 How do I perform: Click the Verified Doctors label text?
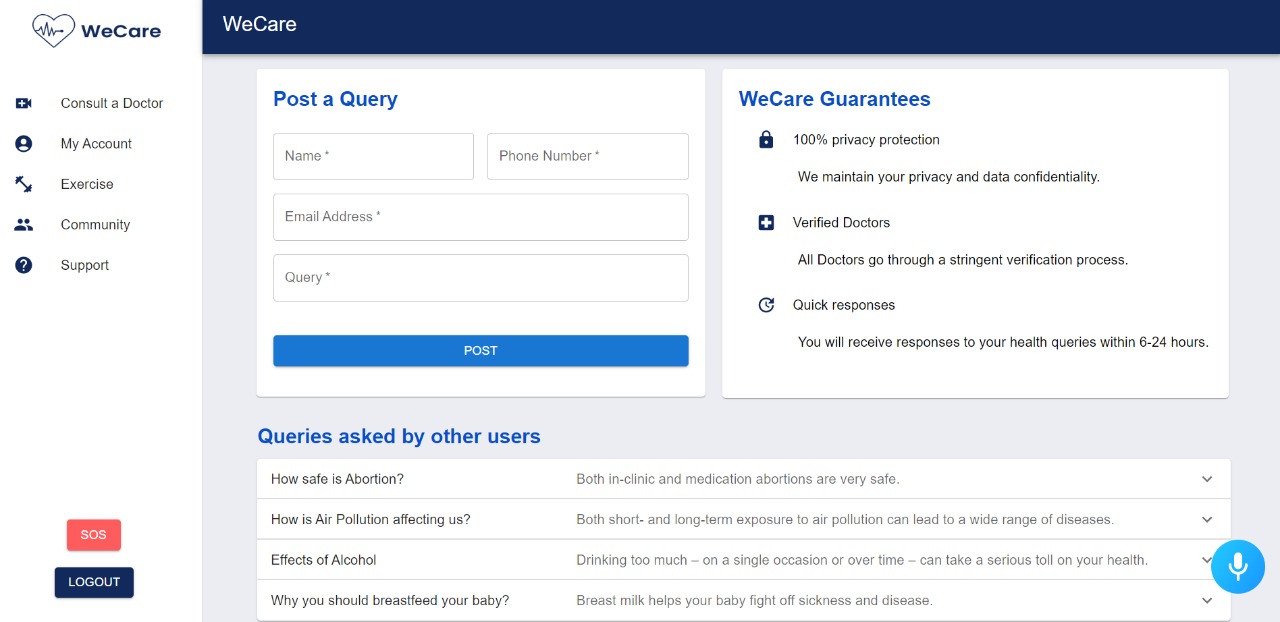841,223
